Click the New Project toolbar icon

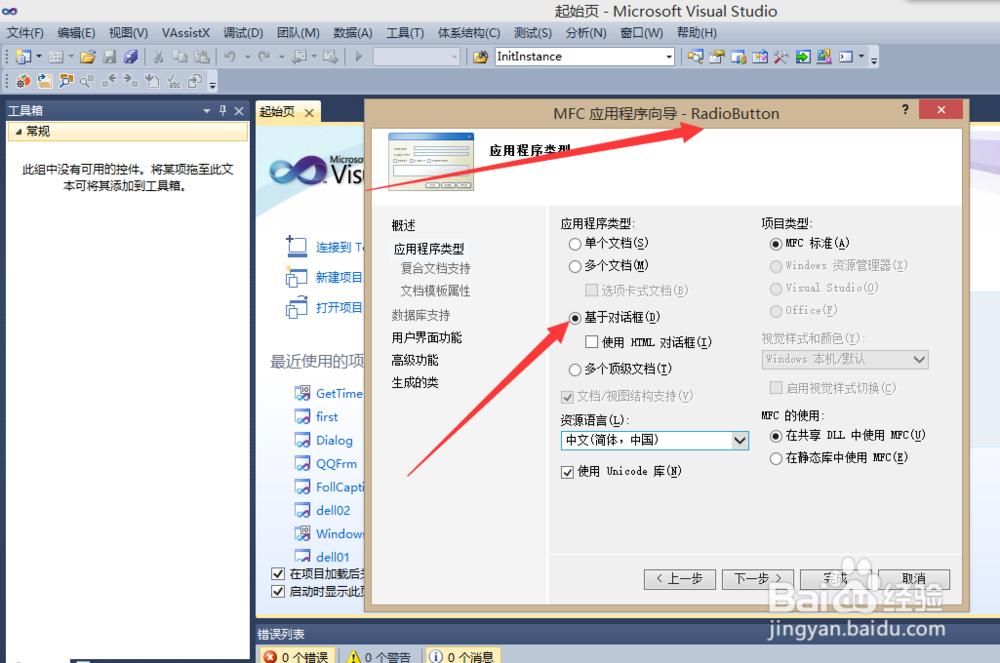tap(24, 57)
